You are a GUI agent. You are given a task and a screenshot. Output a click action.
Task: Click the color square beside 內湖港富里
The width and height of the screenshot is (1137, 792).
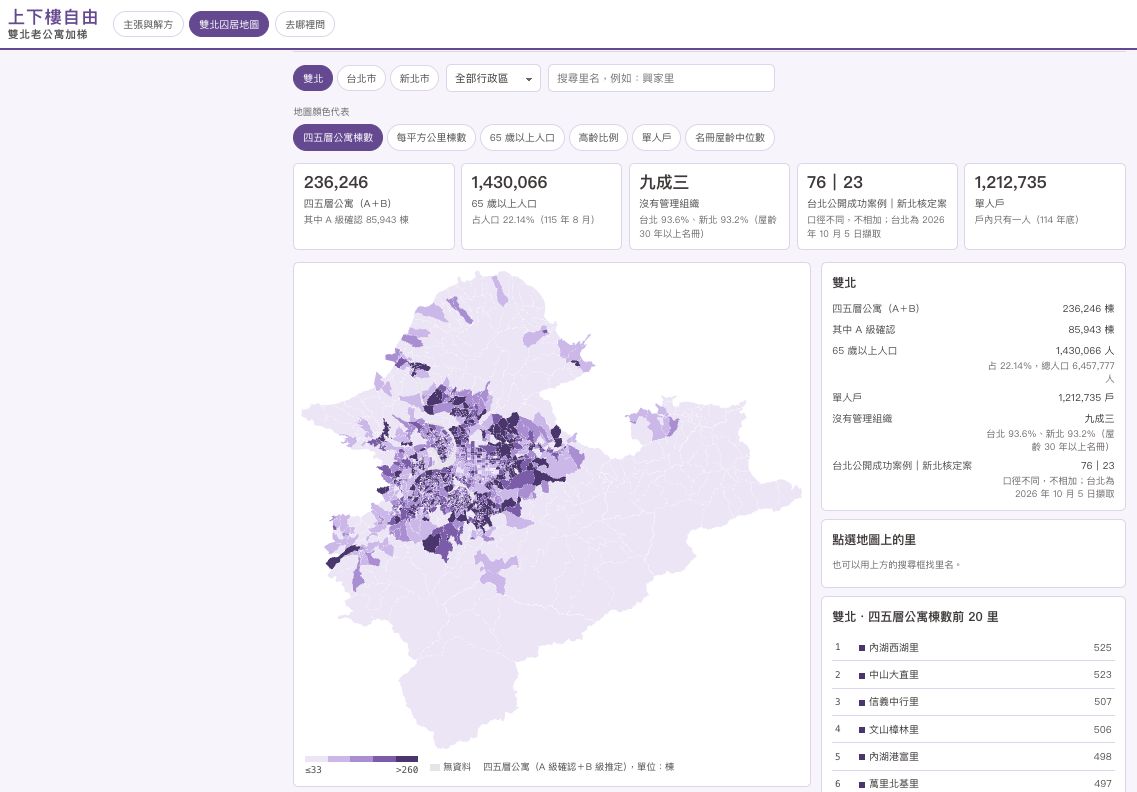pyautogui.click(x=861, y=756)
